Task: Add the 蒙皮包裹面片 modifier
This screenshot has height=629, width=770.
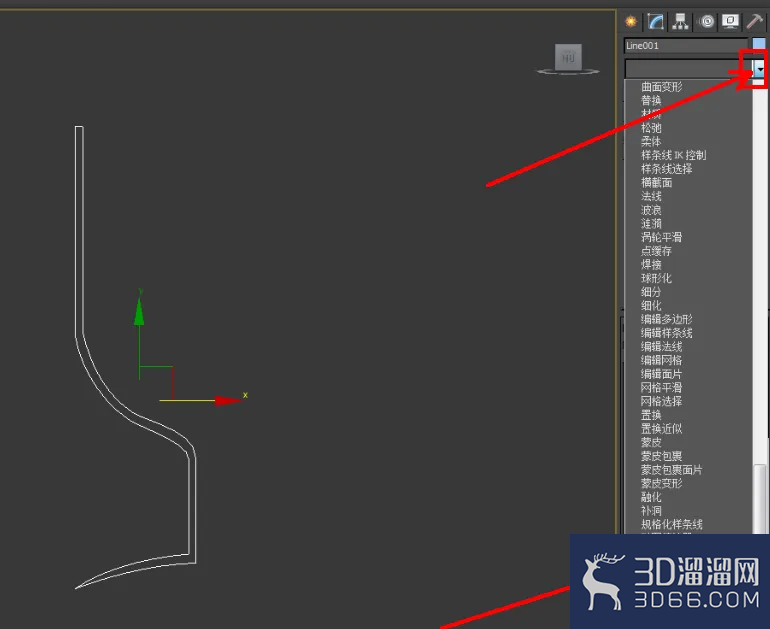Action: click(x=671, y=470)
